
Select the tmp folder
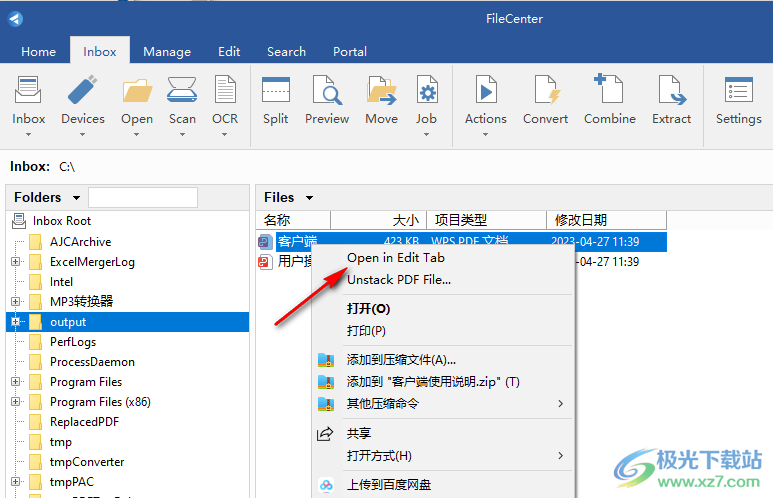tap(61, 442)
